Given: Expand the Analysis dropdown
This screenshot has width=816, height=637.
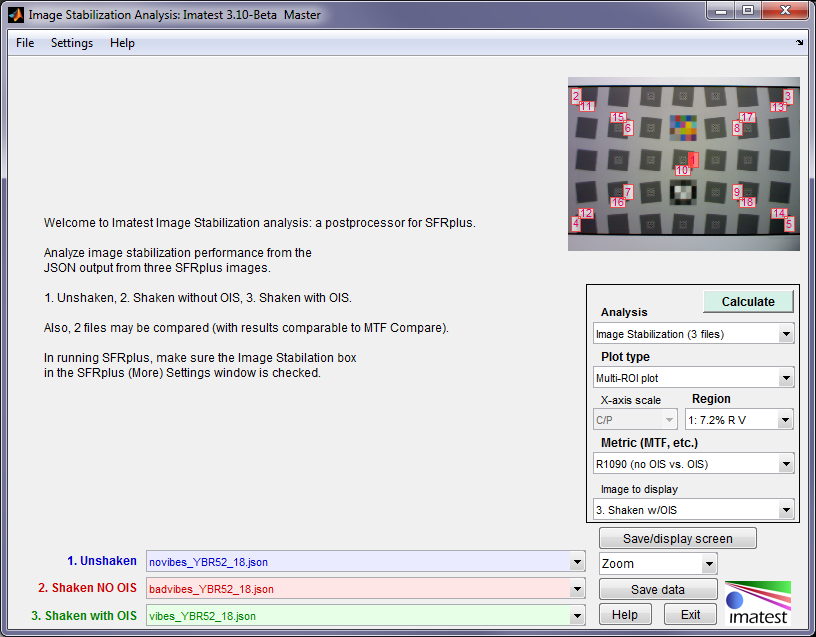Looking at the screenshot, I should click(693, 333).
